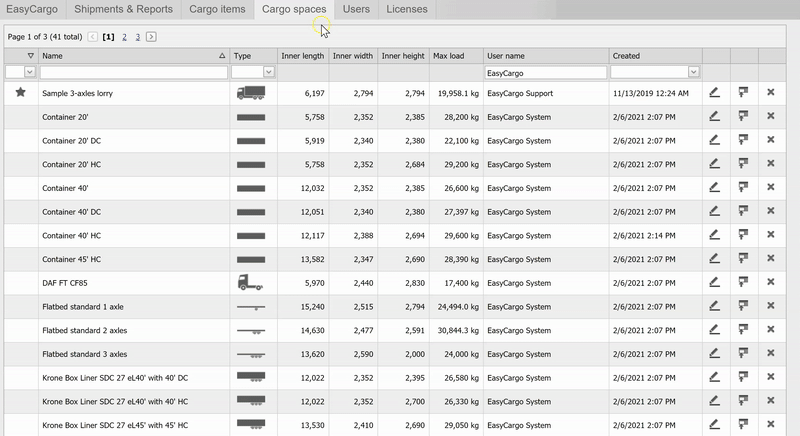The image size is (800, 436).
Task: Switch to Shipments & Reports tab
Action: pyautogui.click(x=123, y=9)
